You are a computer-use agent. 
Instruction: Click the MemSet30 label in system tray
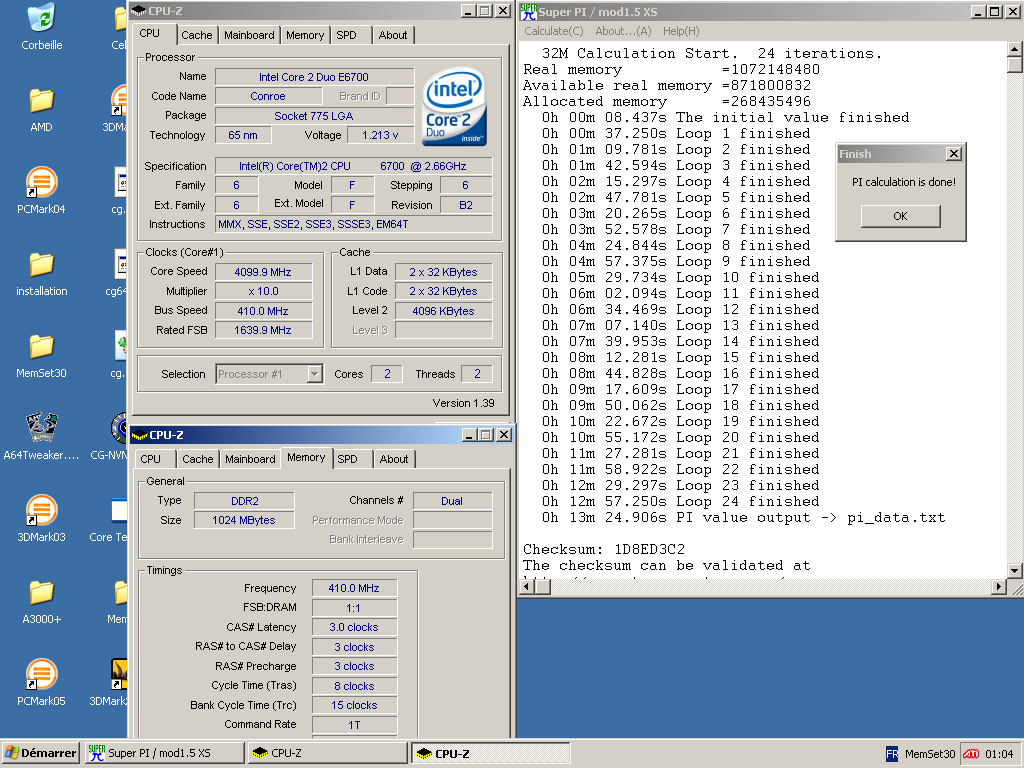(929, 754)
